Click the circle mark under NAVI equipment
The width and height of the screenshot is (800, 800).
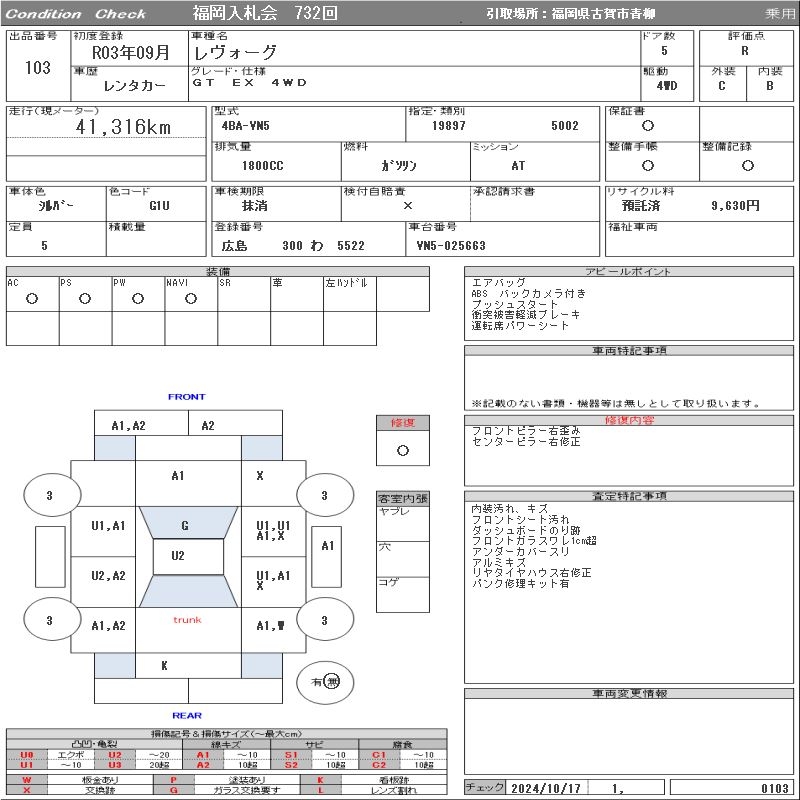click(191, 299)
